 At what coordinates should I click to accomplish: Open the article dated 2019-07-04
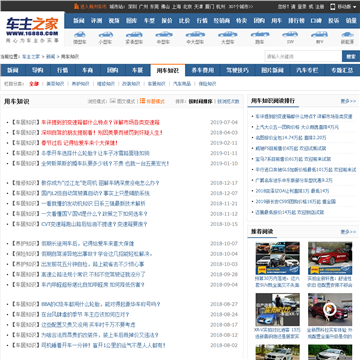[x=100, y=122]
